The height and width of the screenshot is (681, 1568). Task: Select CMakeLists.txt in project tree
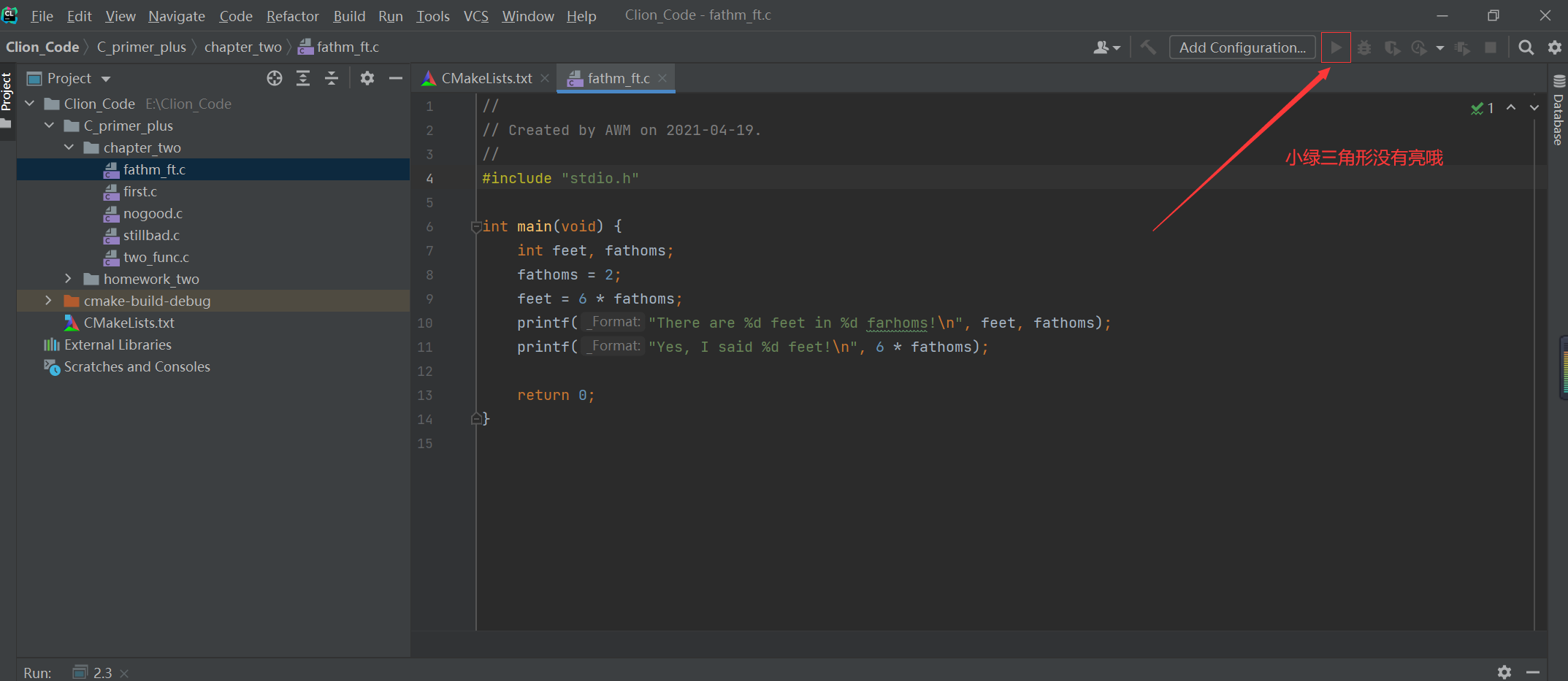pyautogui.click(x=129, y=323)
